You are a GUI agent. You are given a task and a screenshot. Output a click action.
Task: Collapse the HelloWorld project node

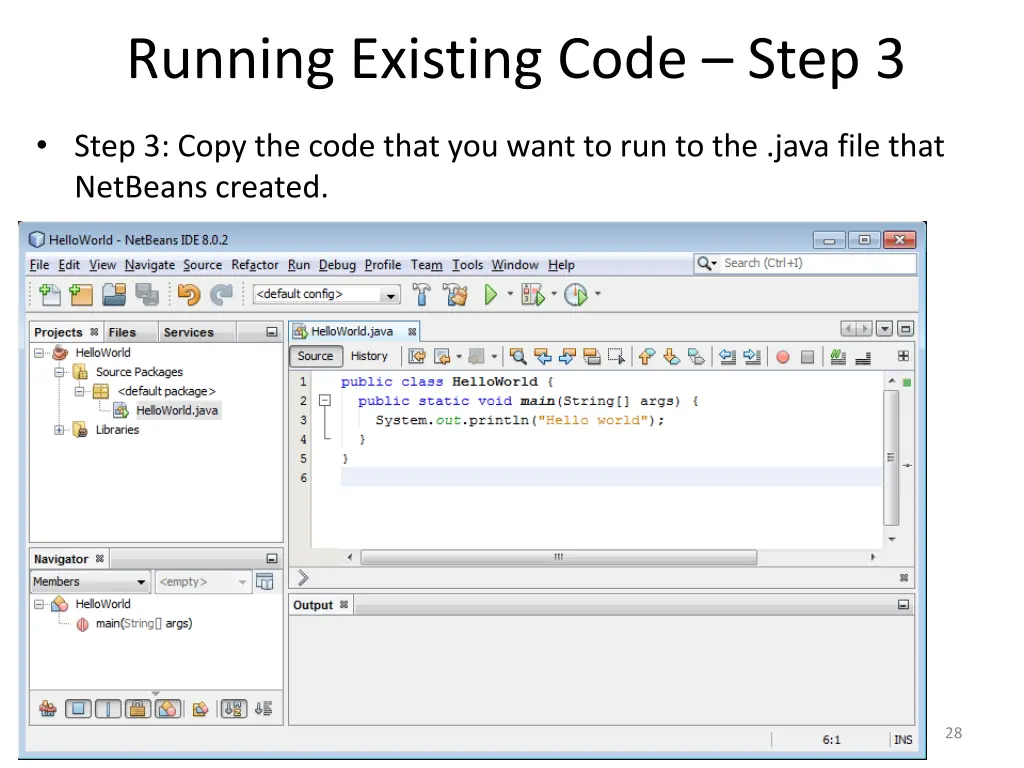click(39, 353)
